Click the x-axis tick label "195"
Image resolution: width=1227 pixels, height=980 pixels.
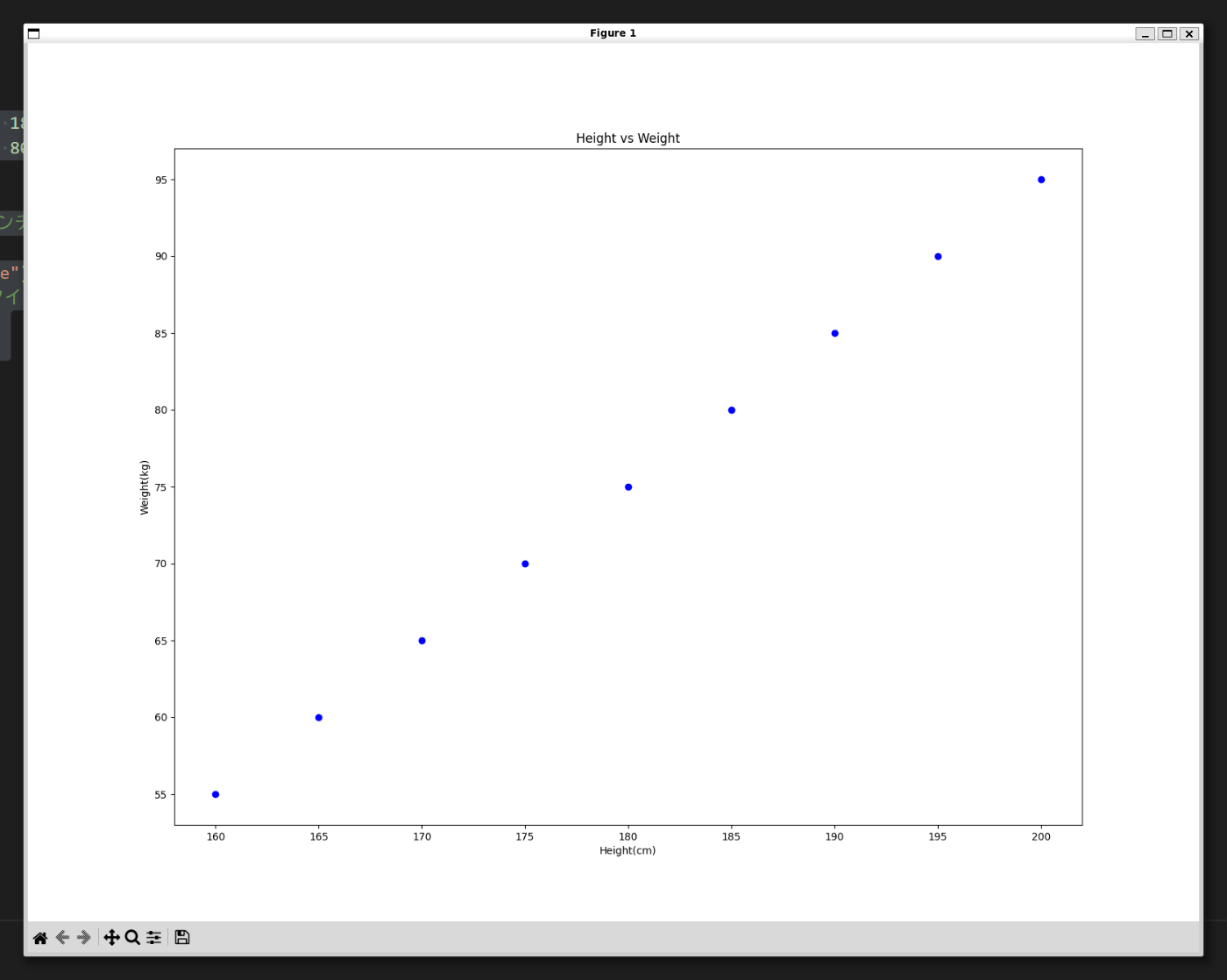point(938,836)
